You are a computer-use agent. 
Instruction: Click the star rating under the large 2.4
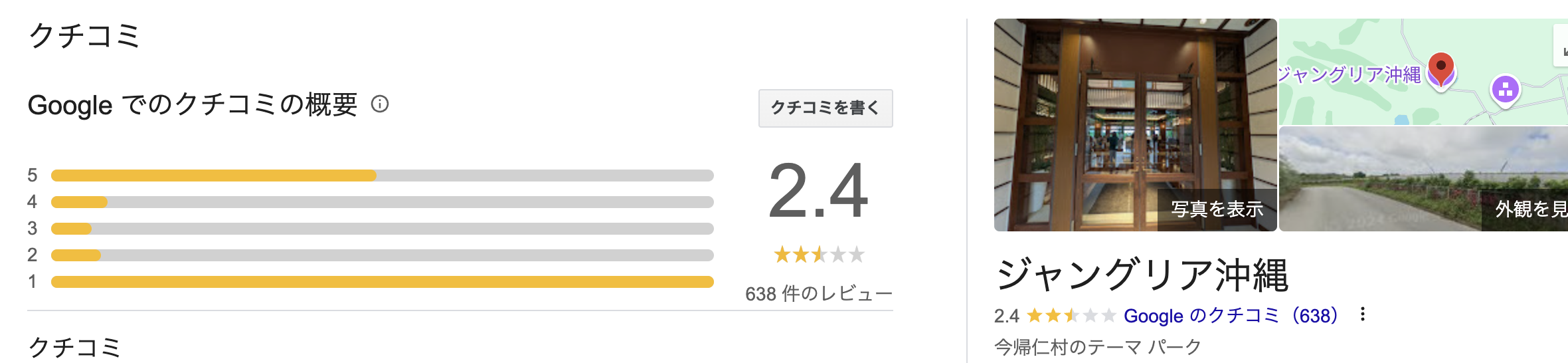click(819, 255)
